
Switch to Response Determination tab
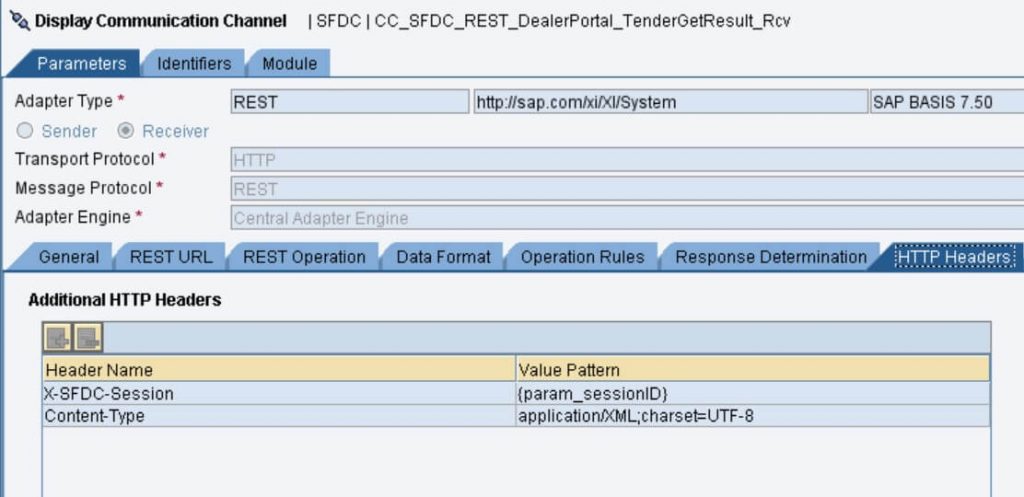click(x=771, y=257)
